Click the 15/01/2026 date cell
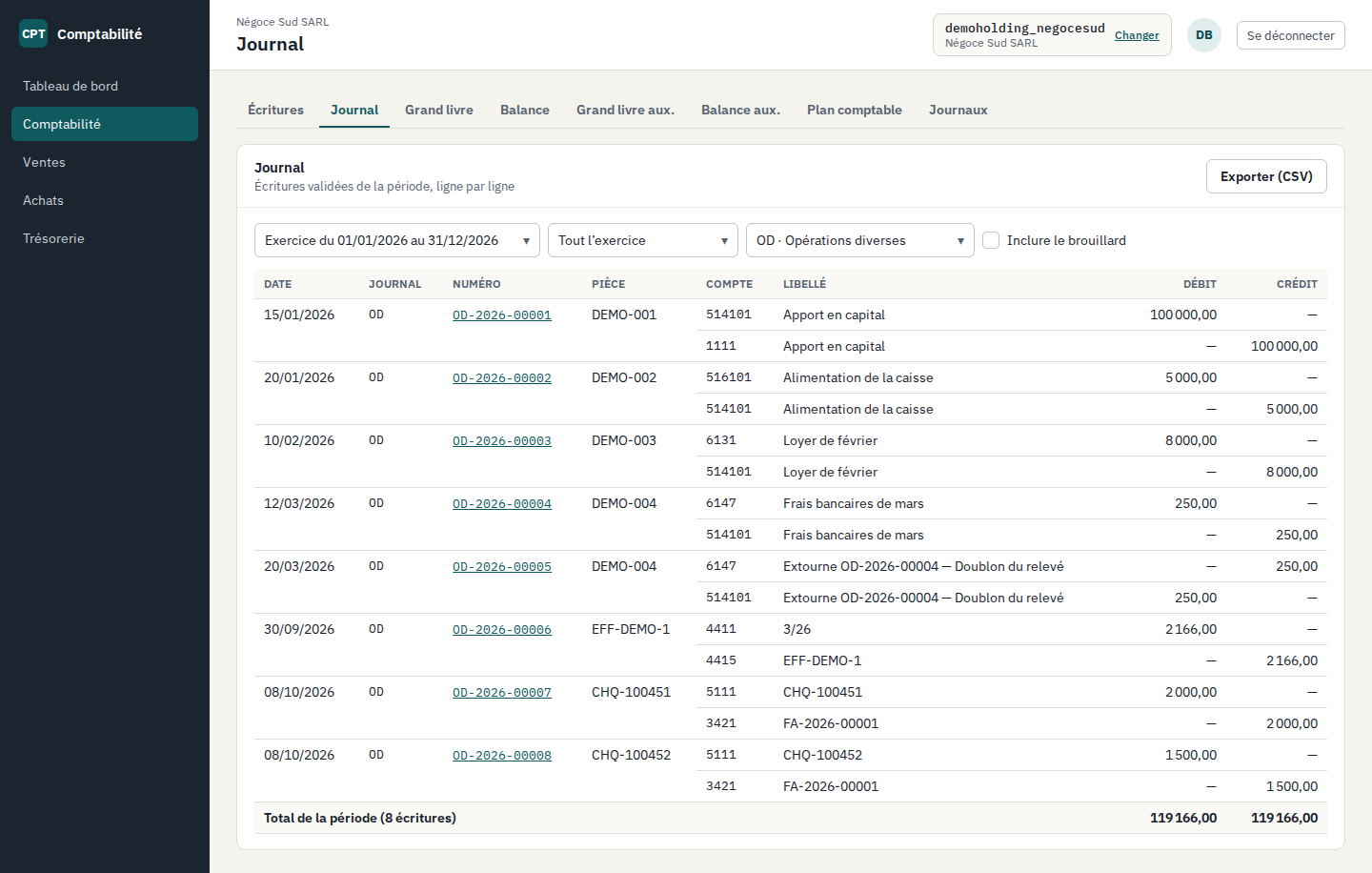 click(299, 315)
